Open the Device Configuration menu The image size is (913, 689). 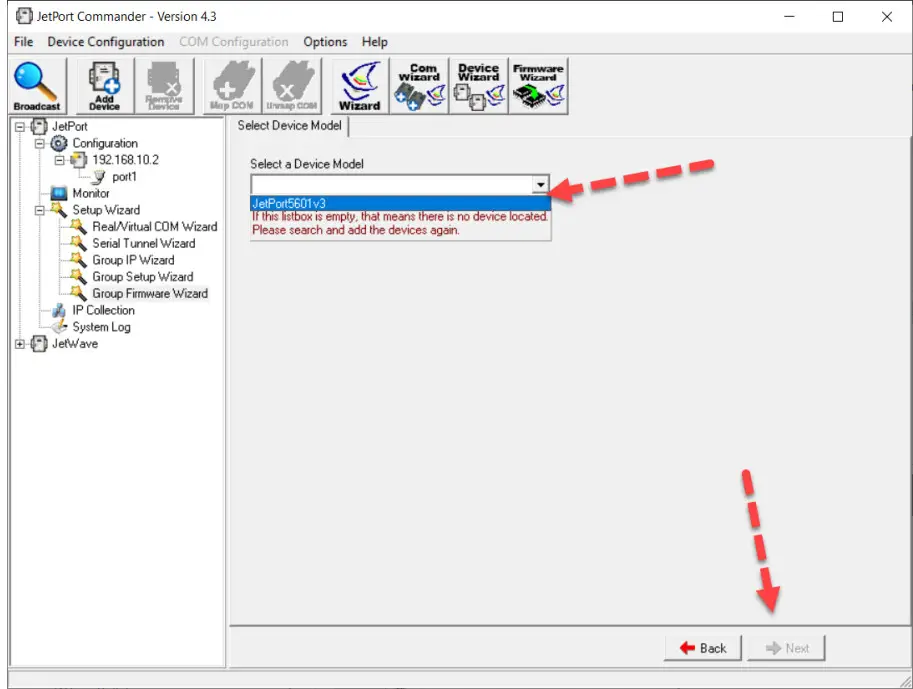pyautogui.click(x=106, y=42)
